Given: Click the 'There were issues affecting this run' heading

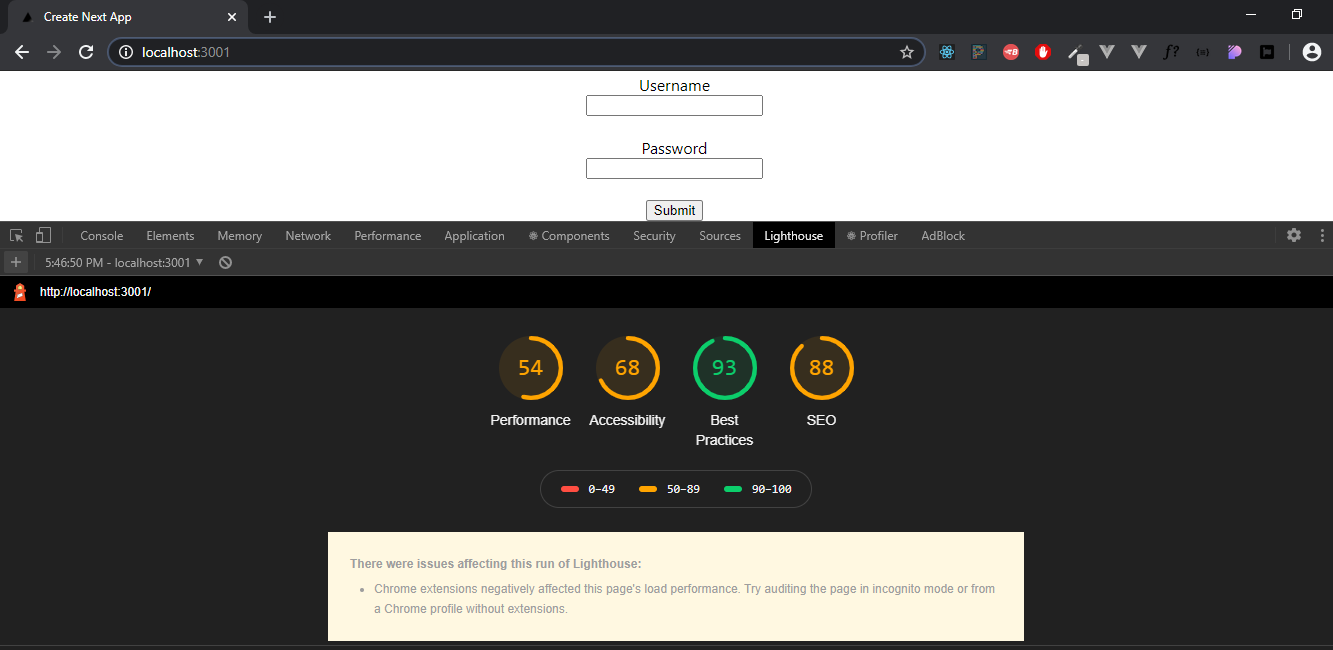Looking at the screenshot, I should (496, 564).
